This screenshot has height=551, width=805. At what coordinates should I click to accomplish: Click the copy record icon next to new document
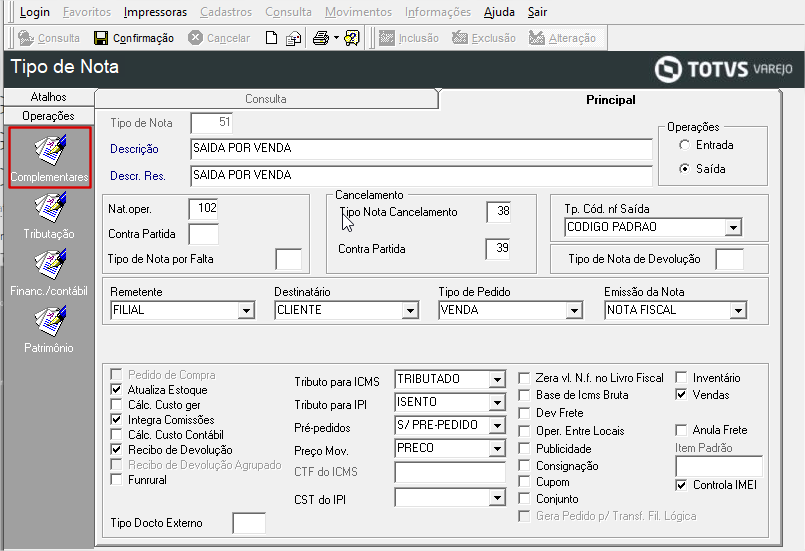pyautogui.click(x=294, y=39)
